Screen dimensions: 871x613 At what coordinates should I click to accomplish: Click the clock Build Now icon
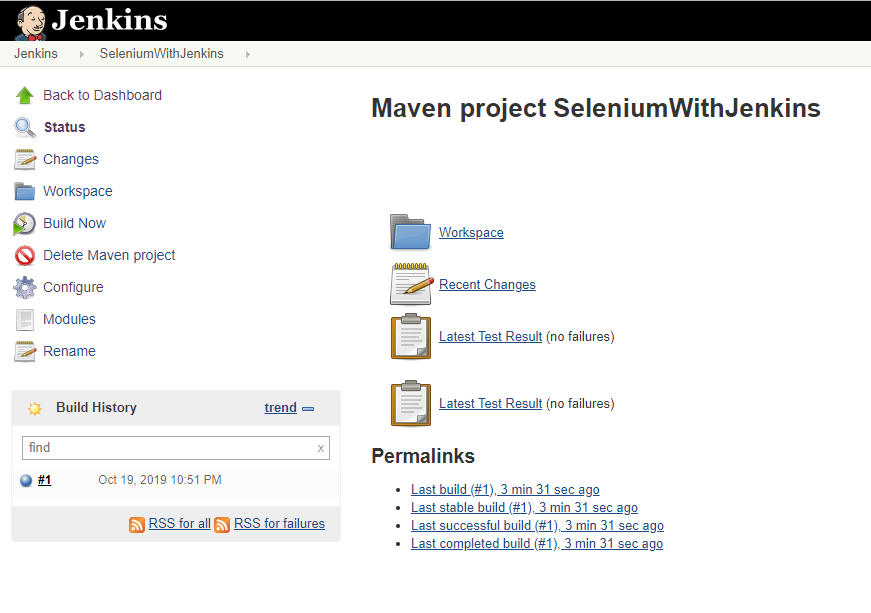click(x=24, y=224)
